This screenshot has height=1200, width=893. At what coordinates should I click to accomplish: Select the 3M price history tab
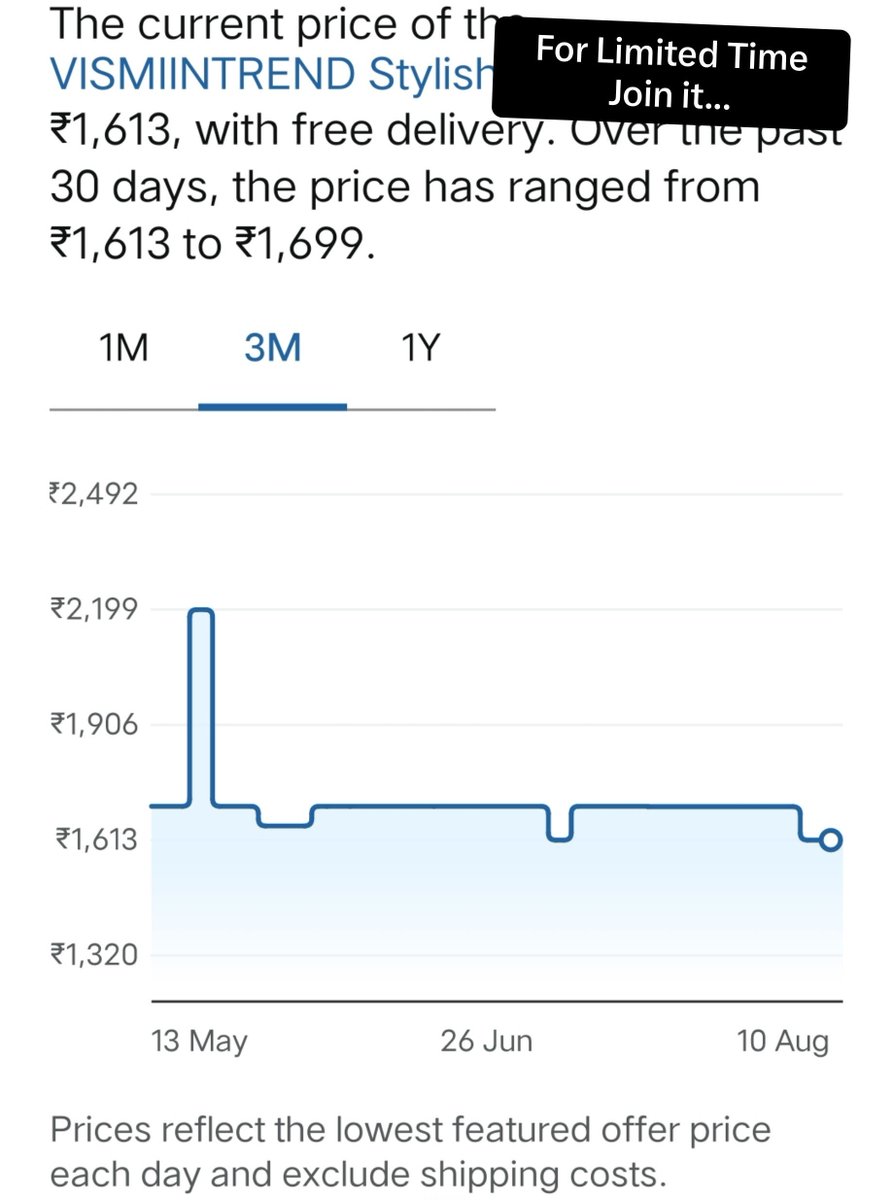[x=272, y=350]
